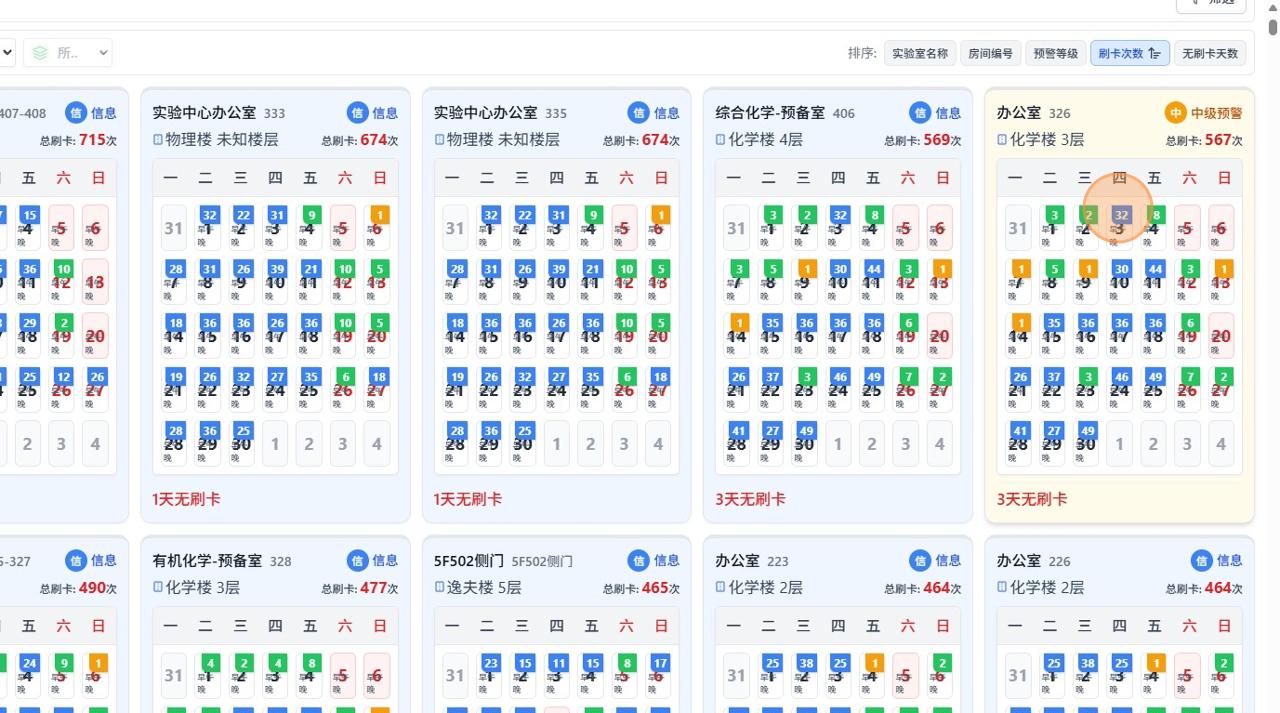Sort by 无刷卡天数
This screenshot has width=1280, height=713.
tap(1210, 53)
